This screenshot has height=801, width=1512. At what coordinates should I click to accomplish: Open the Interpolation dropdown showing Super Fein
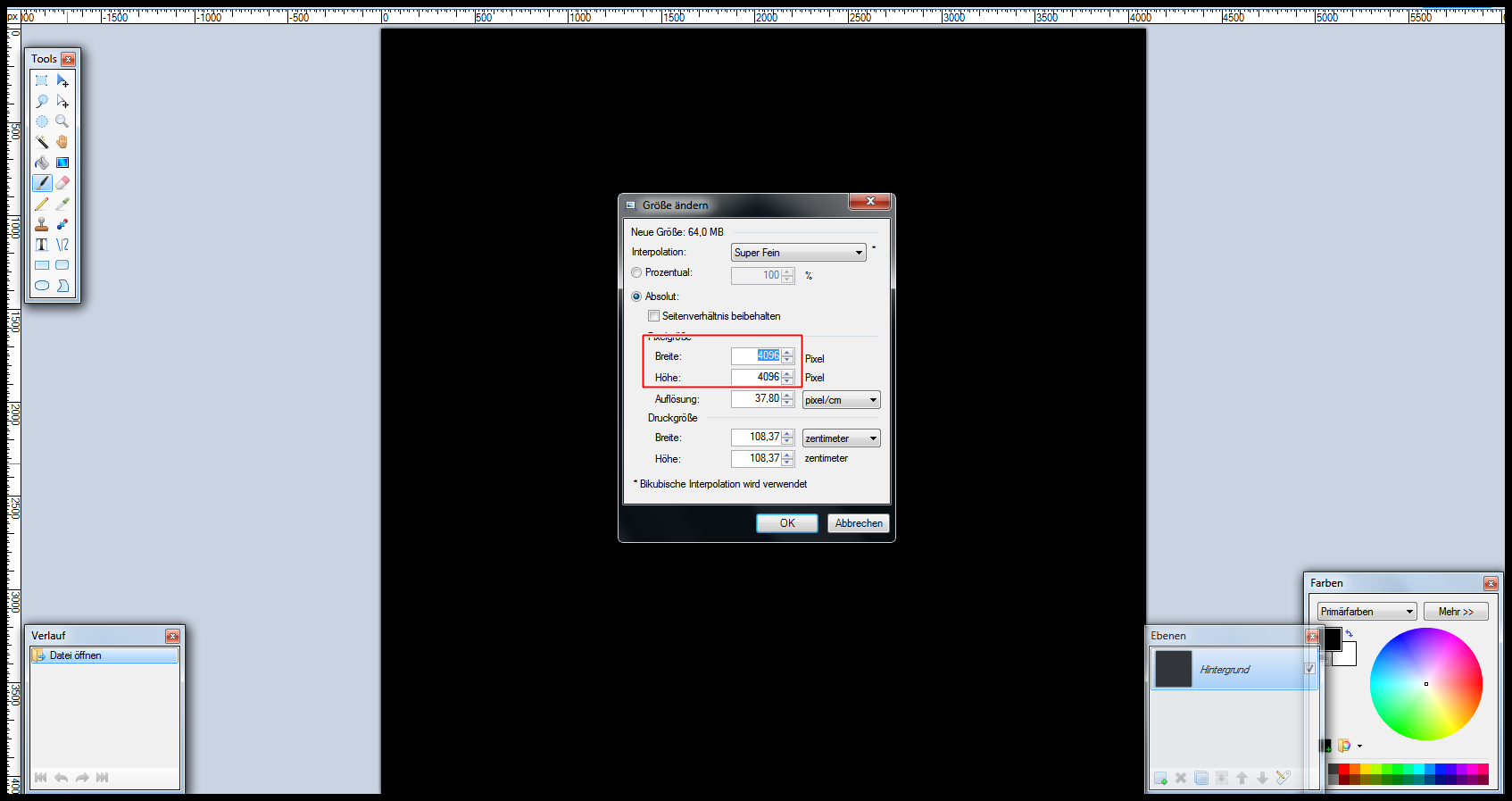[x=798, y=253]
